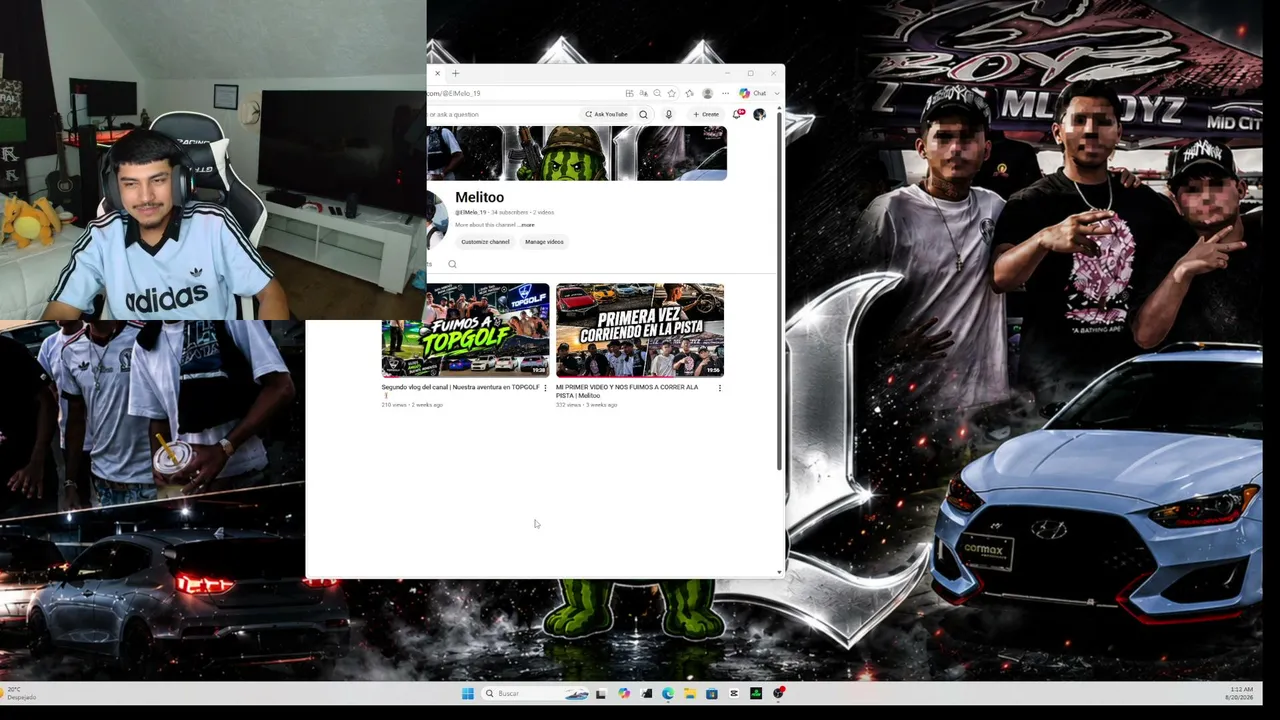The width and height of the screenshot is (1280, 720).
Task: Open the browser profile avatar
Action: pos(708,93)
